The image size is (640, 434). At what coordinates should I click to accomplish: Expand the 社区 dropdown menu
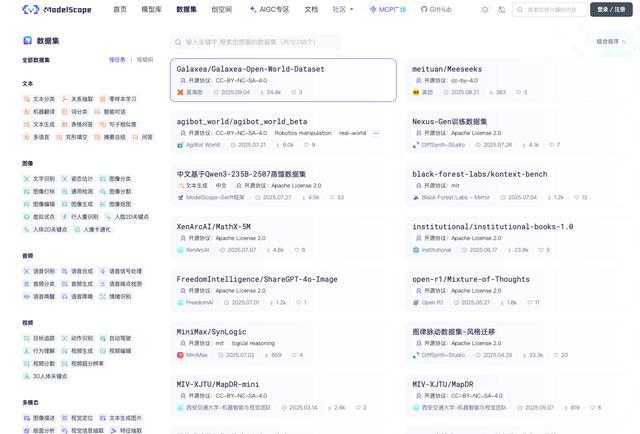342,9
